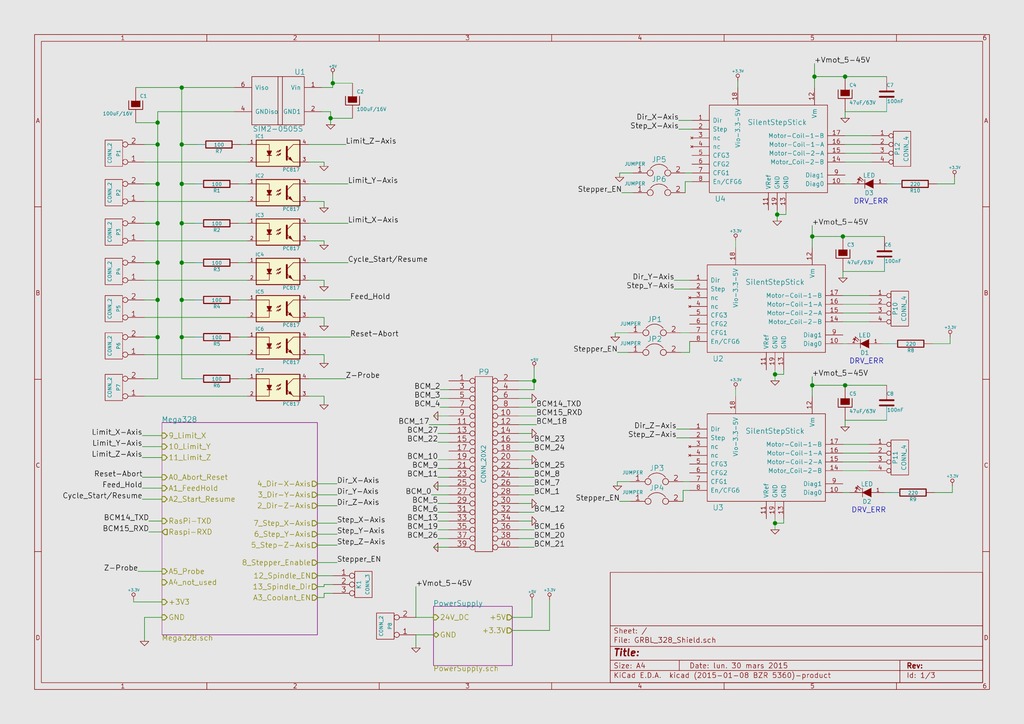Select optocoupler IC5 on Feed_Hold line

click(x=278, y=308)
